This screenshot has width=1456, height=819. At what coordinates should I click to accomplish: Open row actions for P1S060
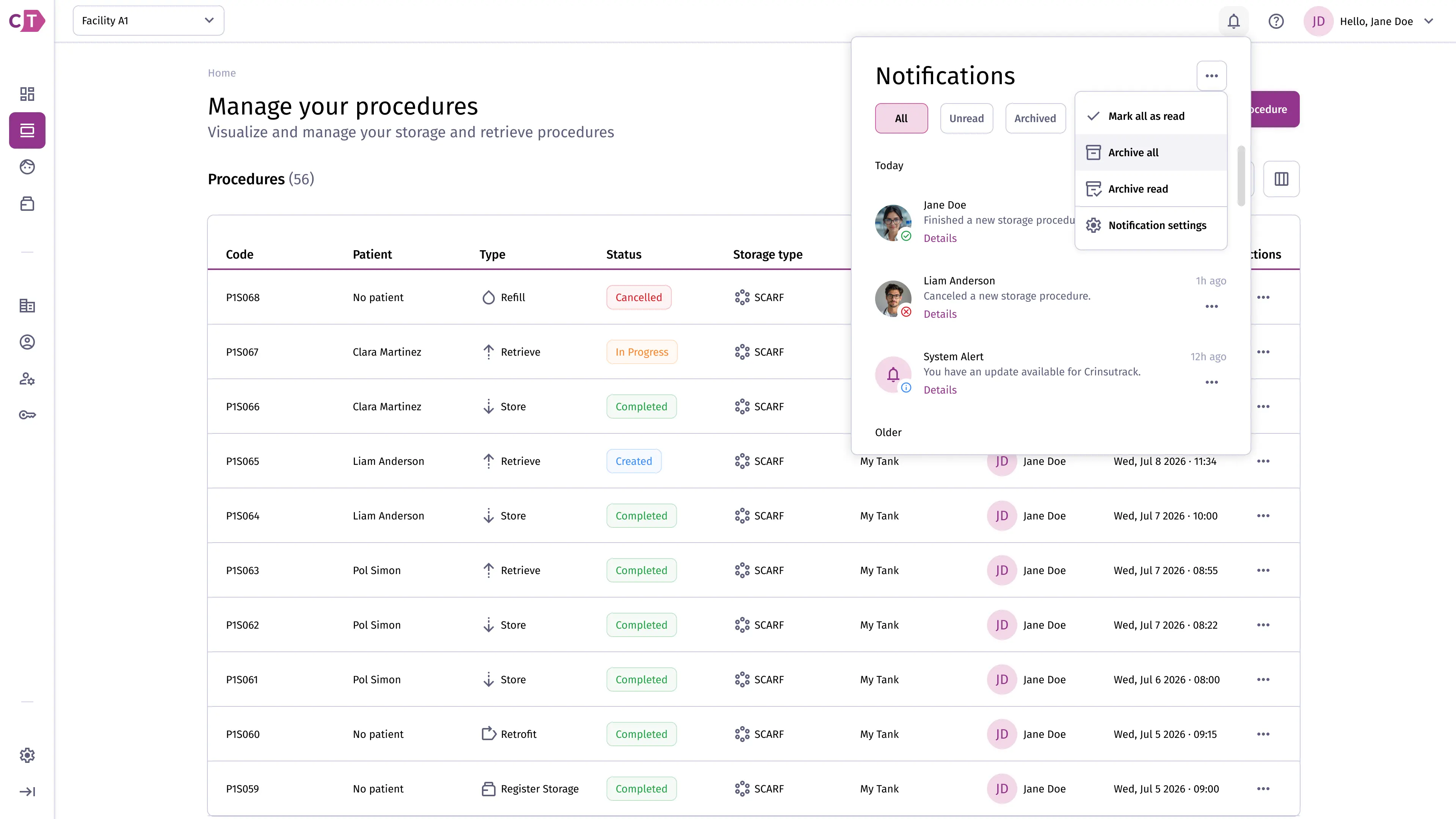[1263, 734]
